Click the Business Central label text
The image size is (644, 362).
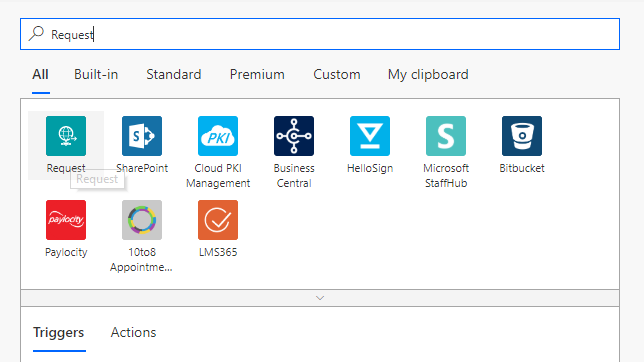[x=294, y=175]
